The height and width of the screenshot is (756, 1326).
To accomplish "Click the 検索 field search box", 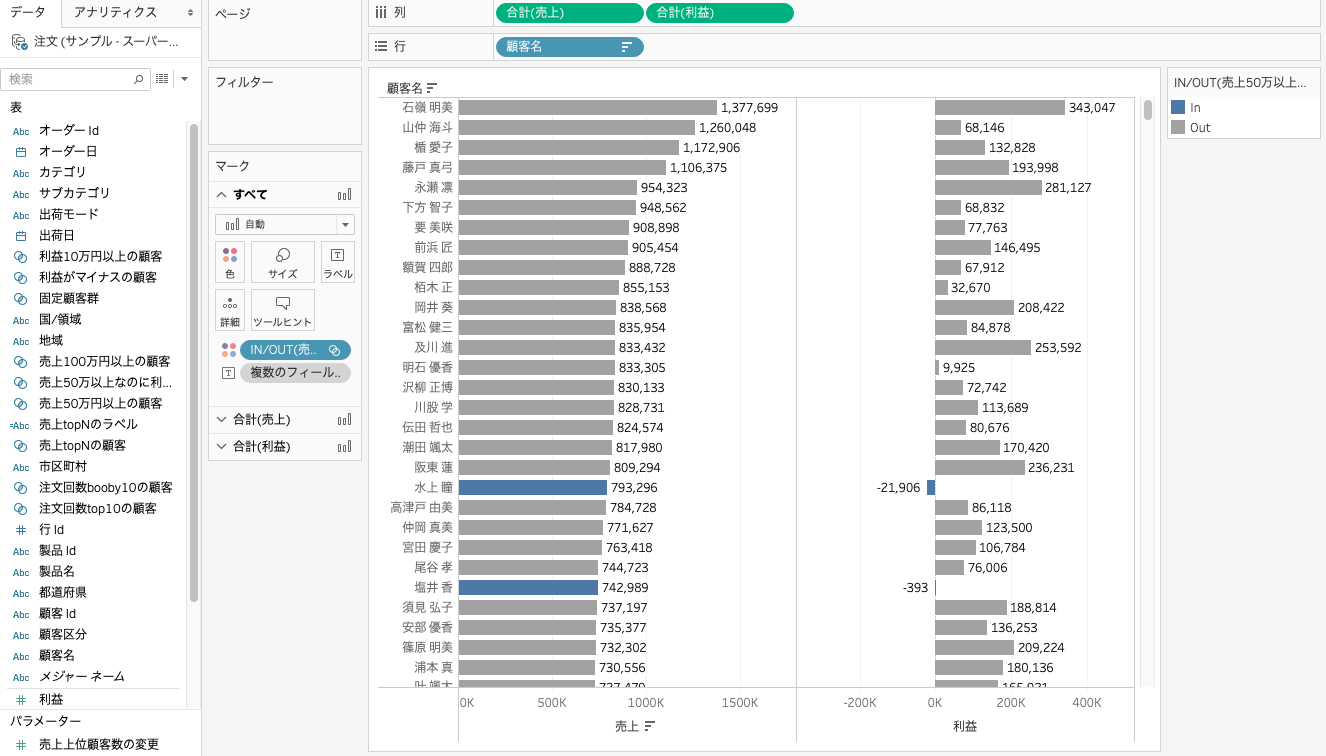I will [x=76, y=79].
